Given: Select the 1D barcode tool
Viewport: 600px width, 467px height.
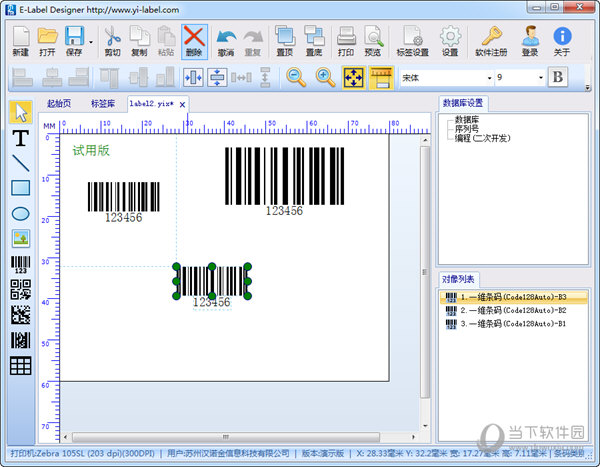Looking at the screenshot, I should [21, 265].
